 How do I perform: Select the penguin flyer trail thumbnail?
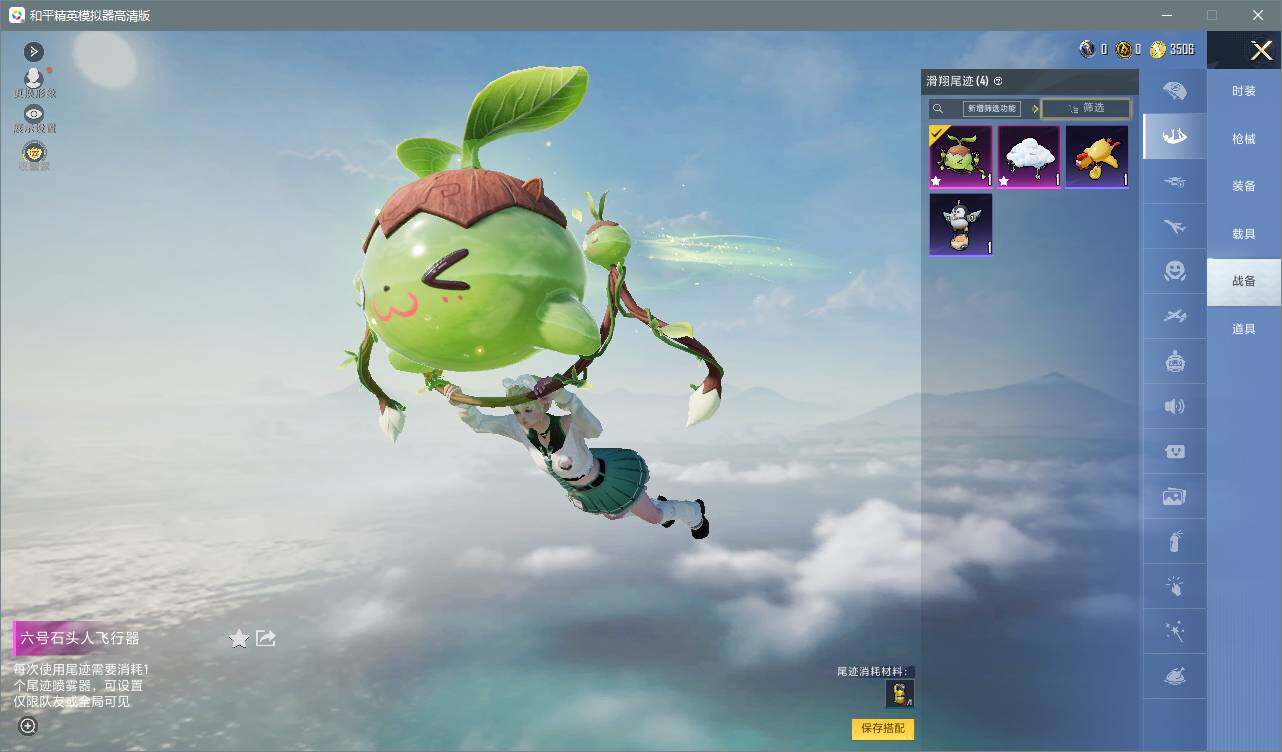click(x=961, y=225)
